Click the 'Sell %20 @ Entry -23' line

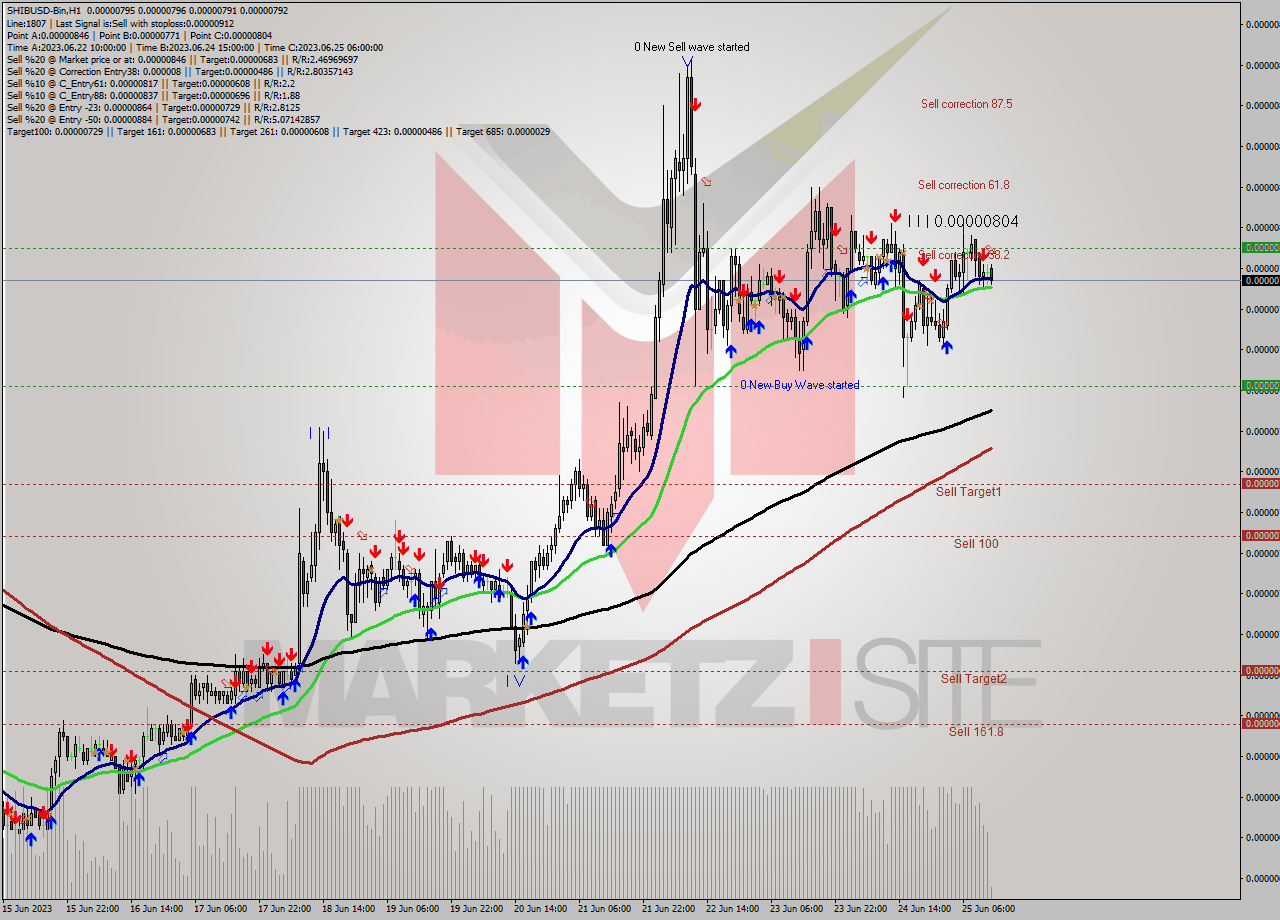pos(153,107)
